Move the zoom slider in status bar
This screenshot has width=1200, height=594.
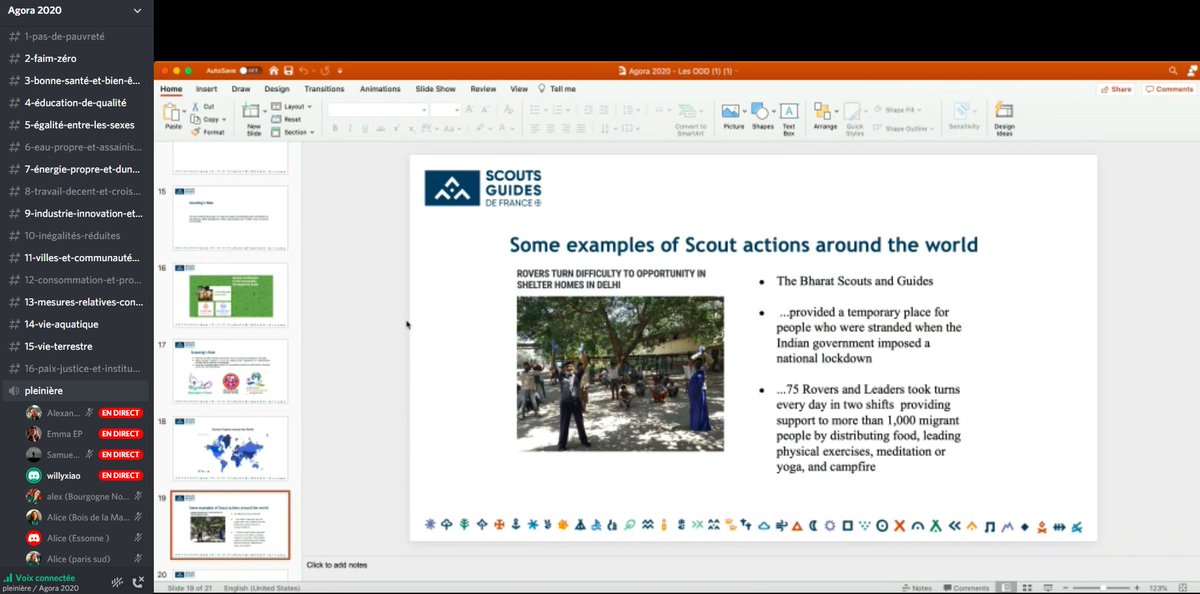(1103, 588)
